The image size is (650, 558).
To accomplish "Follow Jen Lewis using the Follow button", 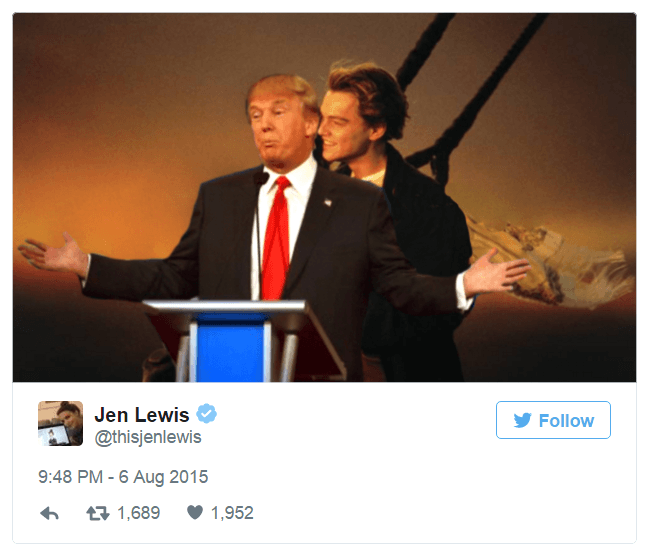I will tap(553, 420).
